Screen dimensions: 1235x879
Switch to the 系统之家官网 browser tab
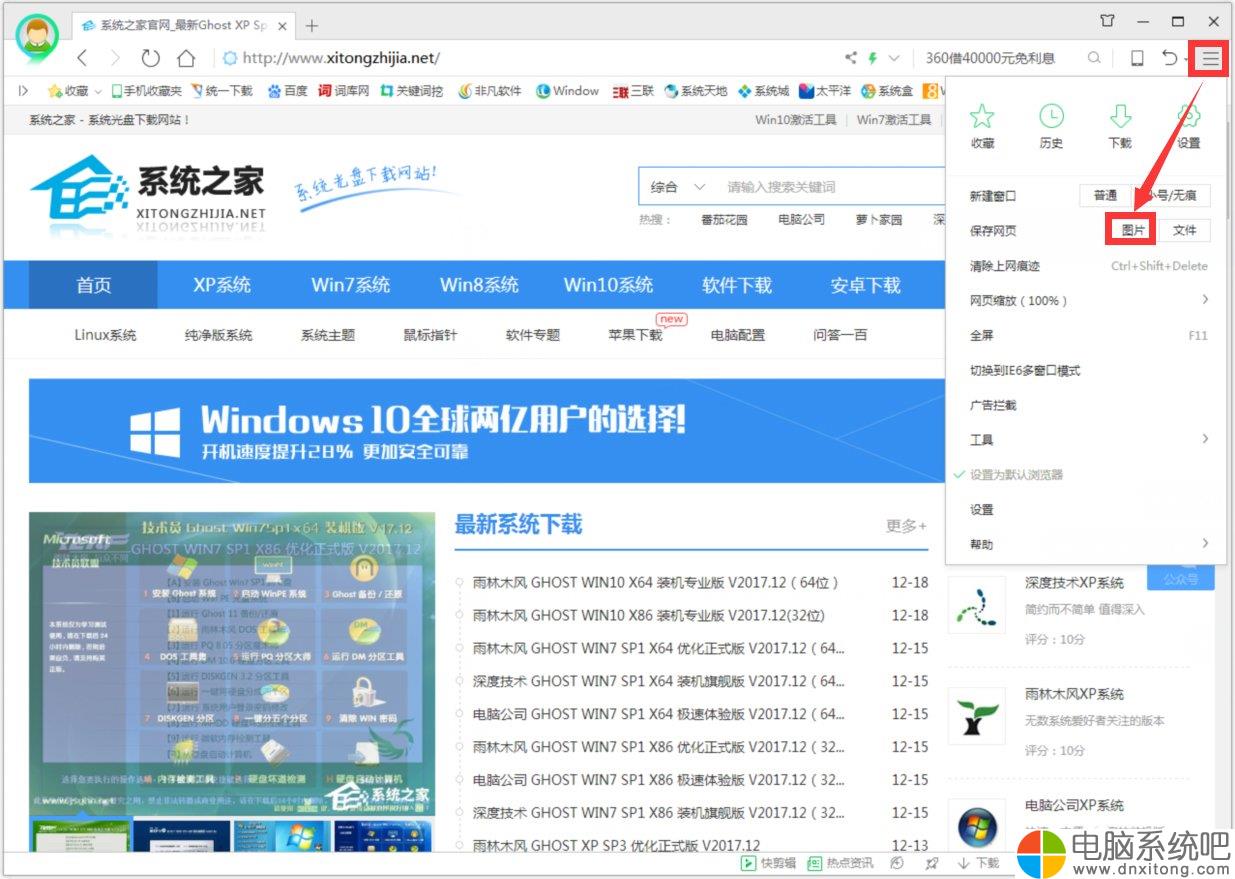[x=184, y=25]
